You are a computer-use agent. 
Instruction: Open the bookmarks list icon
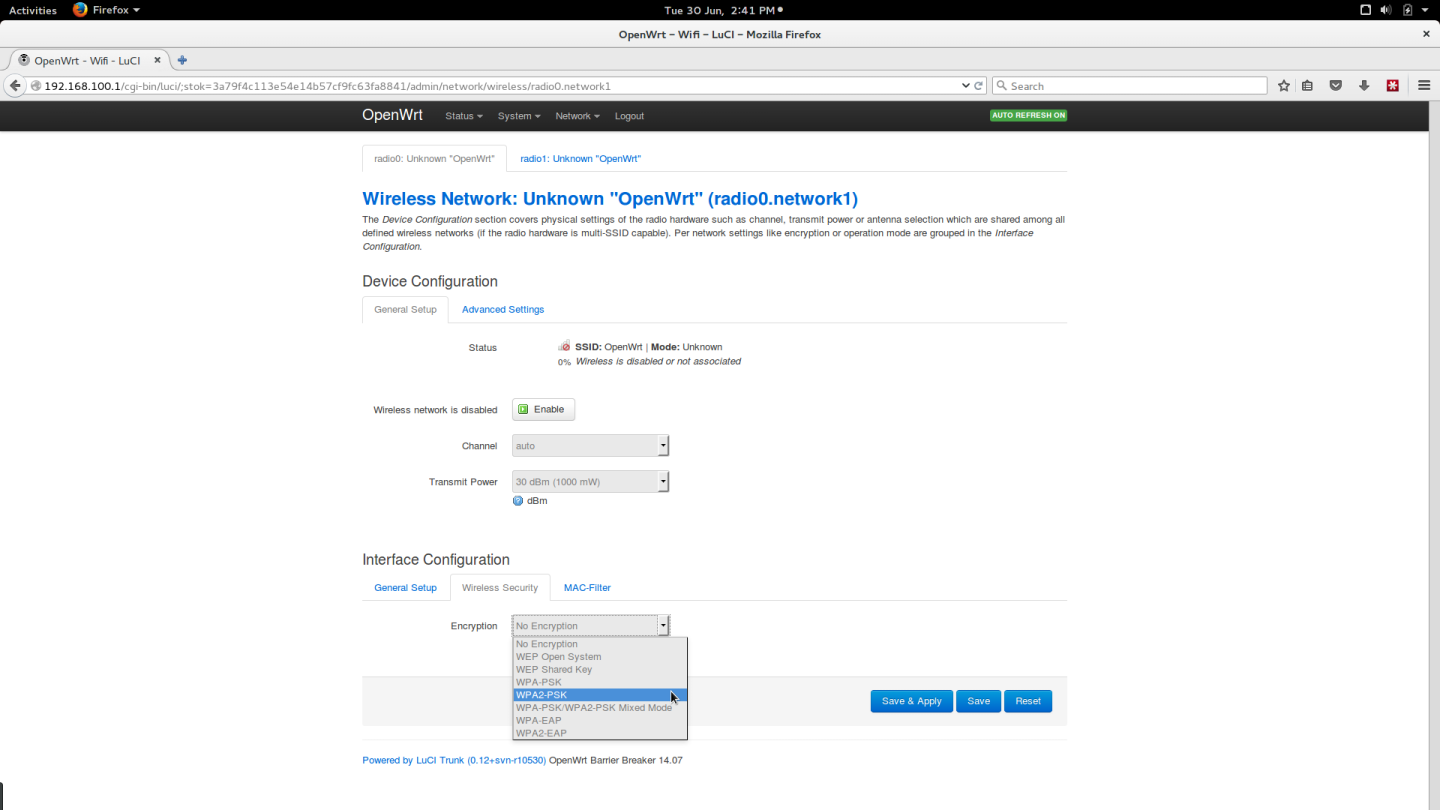(x=1308, y=86)
